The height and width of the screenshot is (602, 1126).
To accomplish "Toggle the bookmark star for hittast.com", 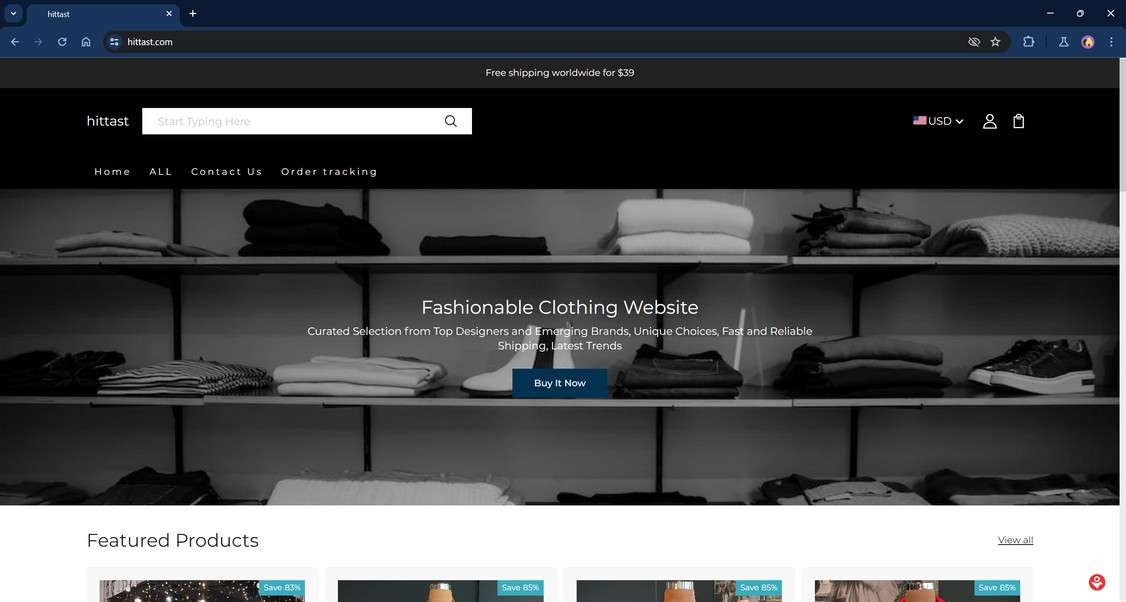I will coord(995,41).
